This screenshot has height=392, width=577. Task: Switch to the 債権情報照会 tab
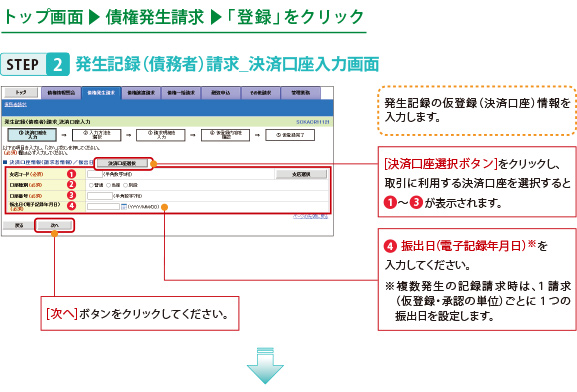pyautogui.click(x=61, y=93)
